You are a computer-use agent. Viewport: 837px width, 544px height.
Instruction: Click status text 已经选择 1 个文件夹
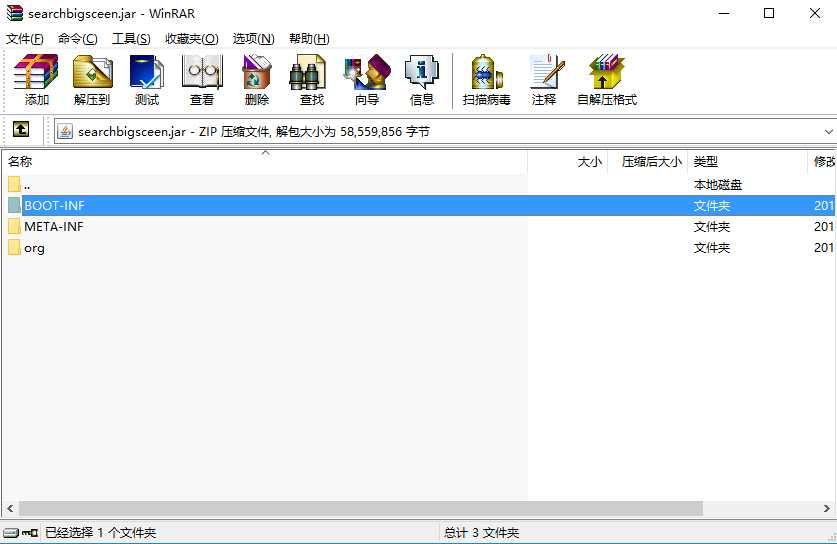click(x=100, y=532)
